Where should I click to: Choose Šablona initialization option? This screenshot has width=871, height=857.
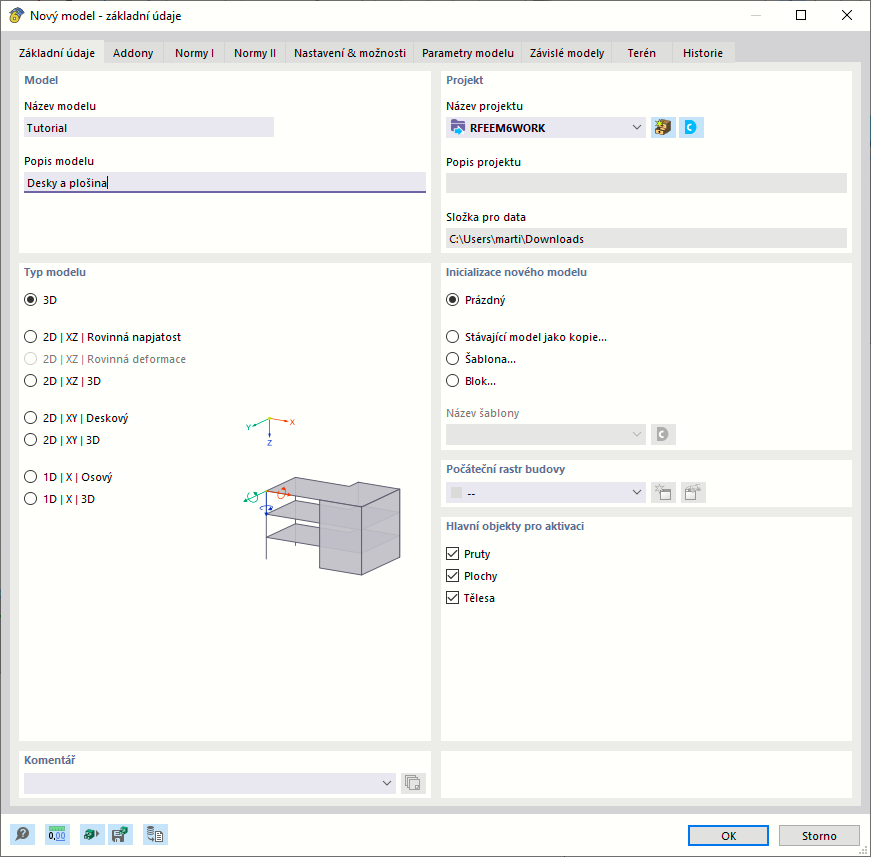[x=453, y=359]
